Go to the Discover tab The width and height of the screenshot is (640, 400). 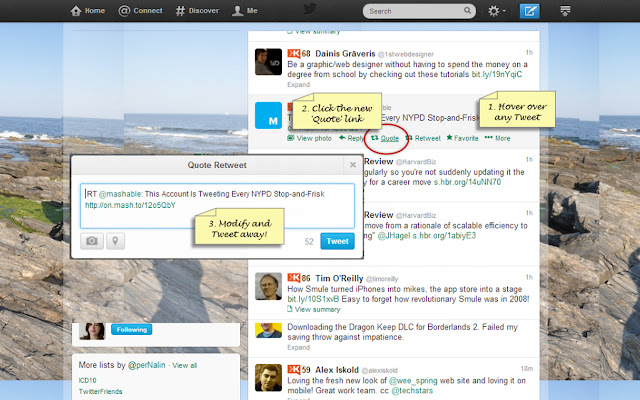[x=197, y=11]
